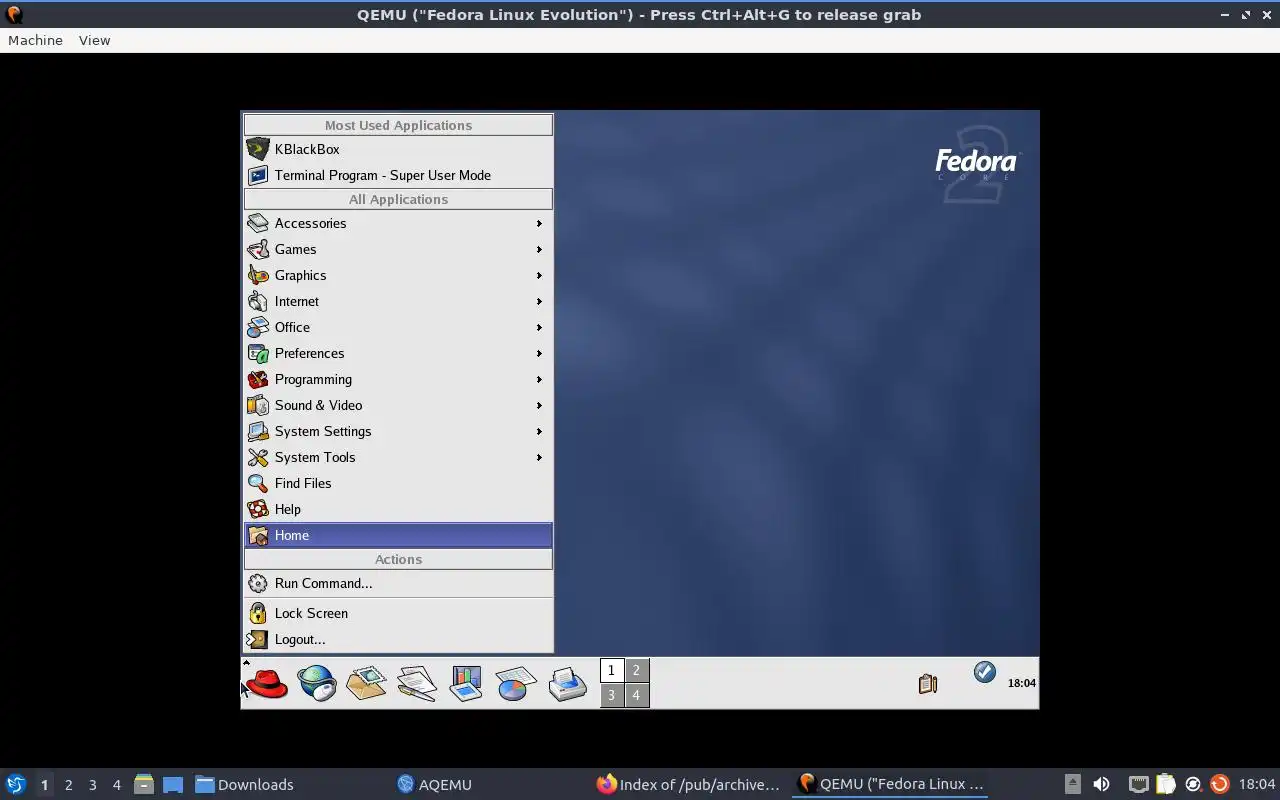This screenshot has height=800, width=1280.
Task: Click the red hat menu launcher
Action: (267, 683)
